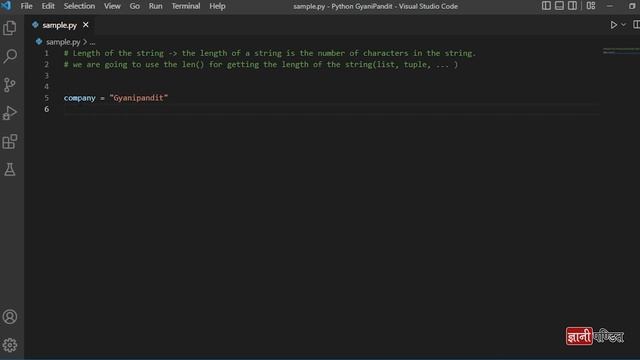Click line number 1 in gutter

47,53
